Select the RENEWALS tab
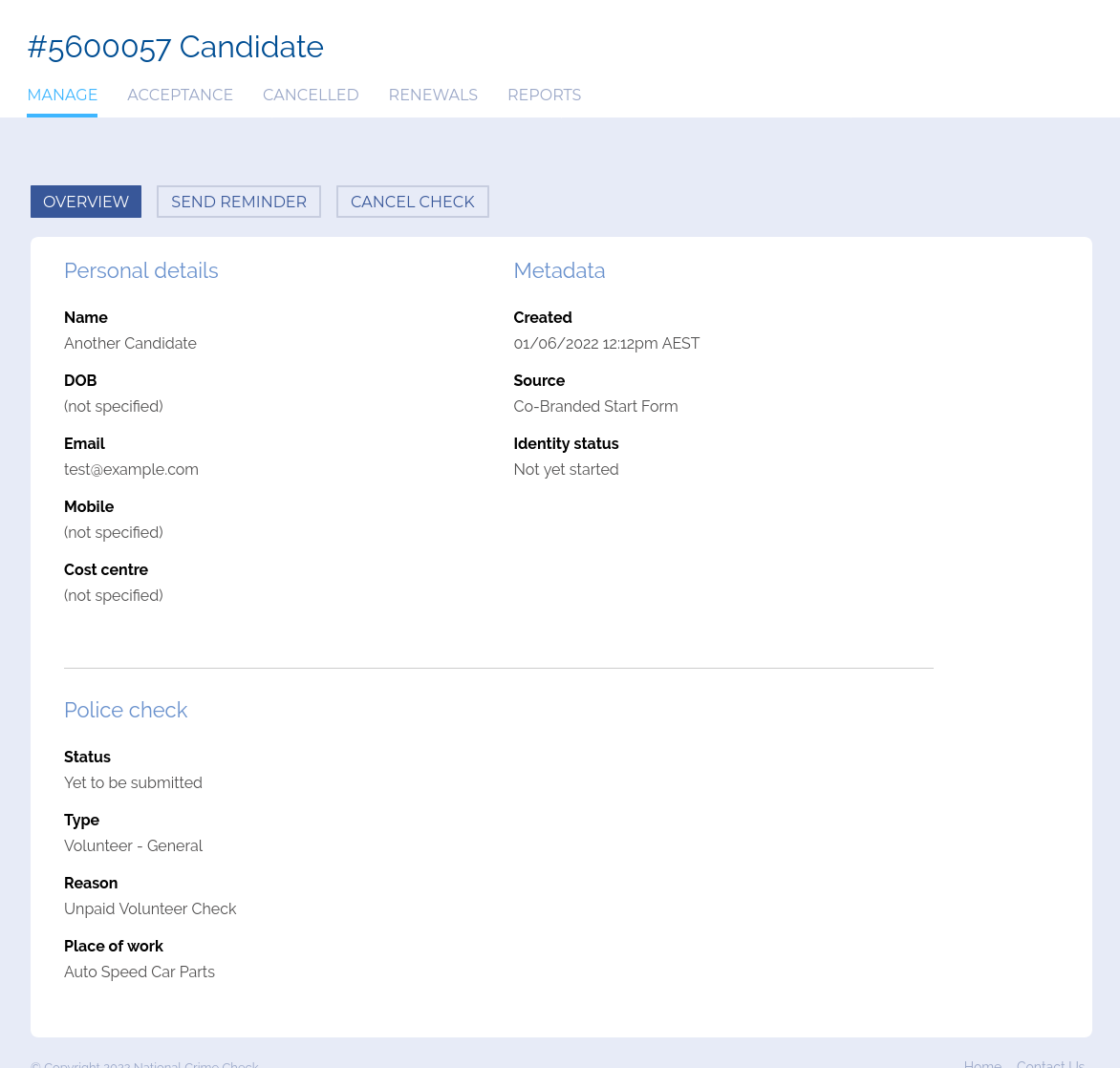The width and height of the screenshot is (1120, 1068). tap(433, 95)
